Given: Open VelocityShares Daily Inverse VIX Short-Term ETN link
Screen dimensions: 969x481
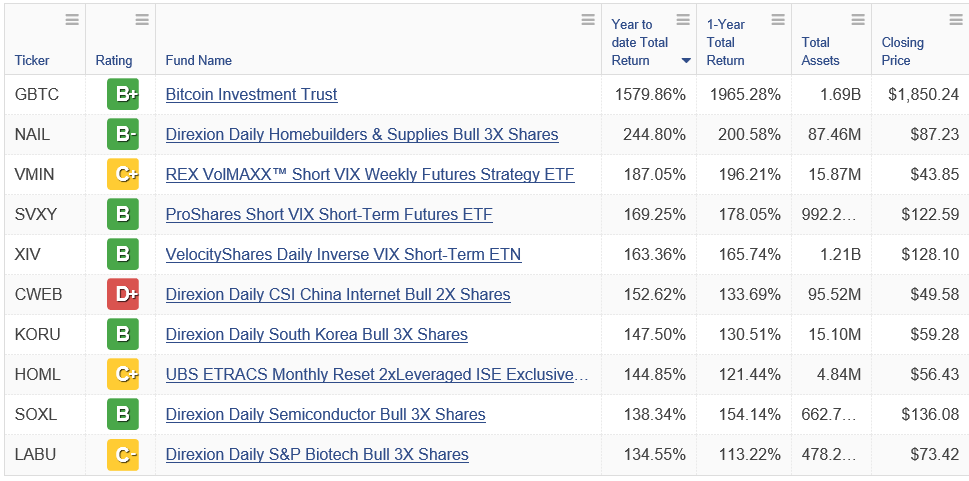Looking at the screenshot, I should (x=343, y=255).
